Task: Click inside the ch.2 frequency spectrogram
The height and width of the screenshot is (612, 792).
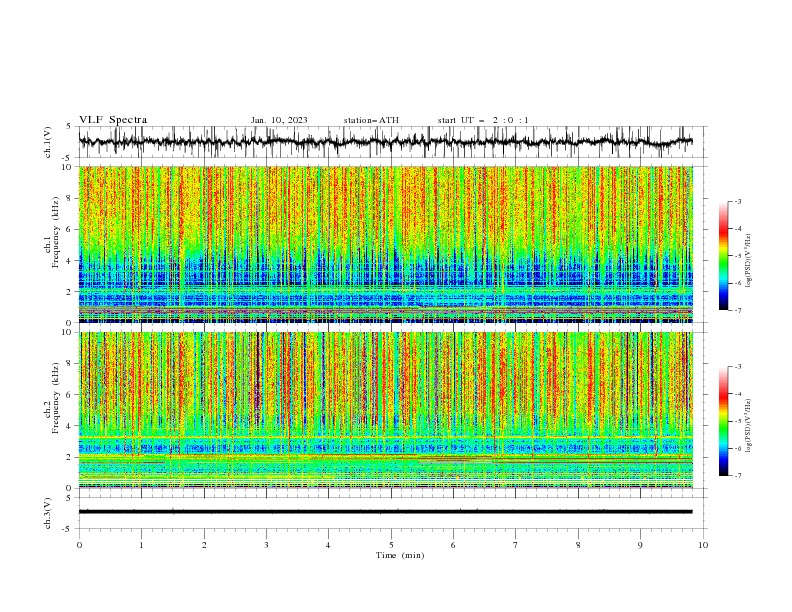Action: [386, 410]
